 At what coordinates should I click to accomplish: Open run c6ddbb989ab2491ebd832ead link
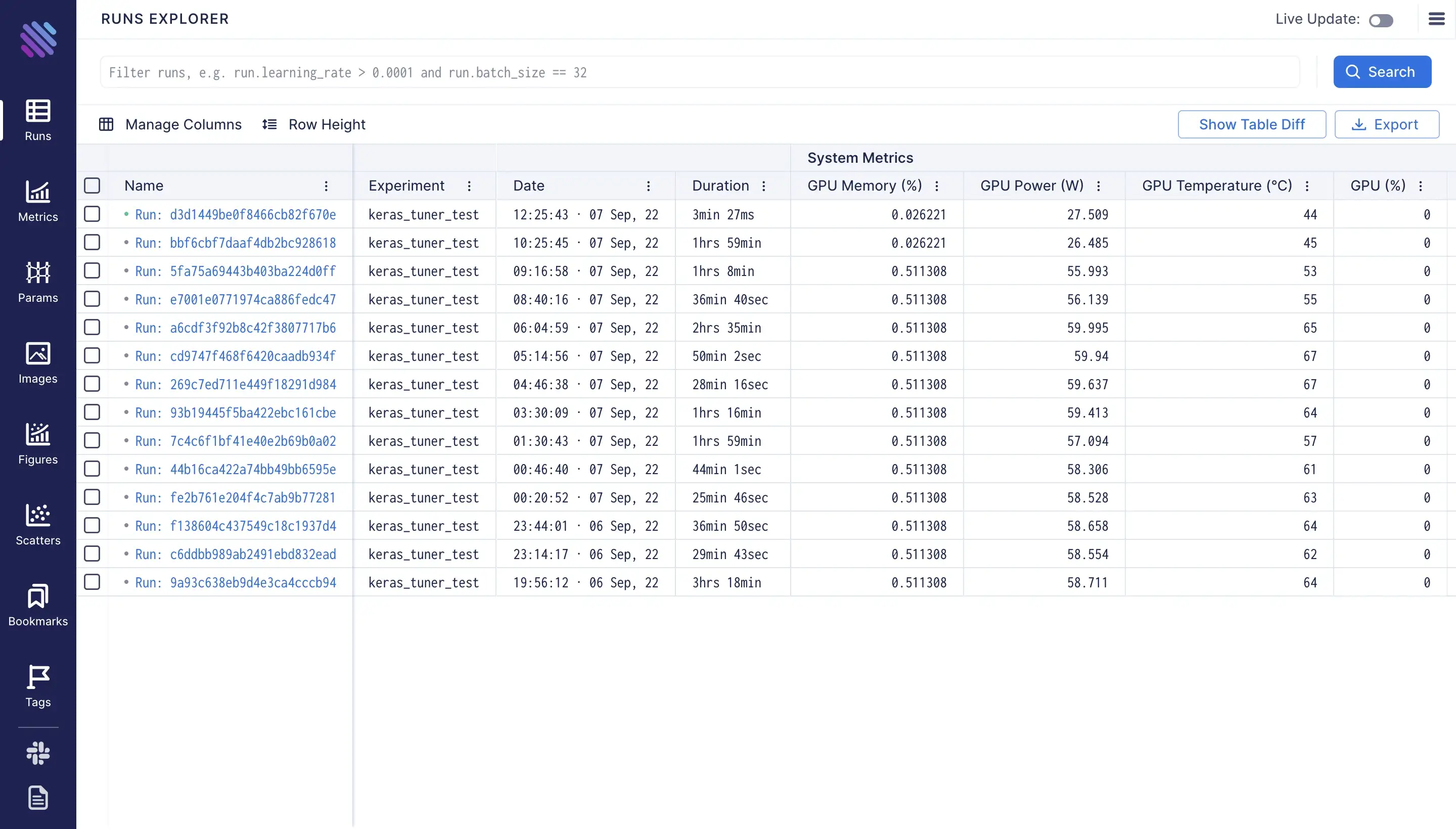tap(235, 554)
